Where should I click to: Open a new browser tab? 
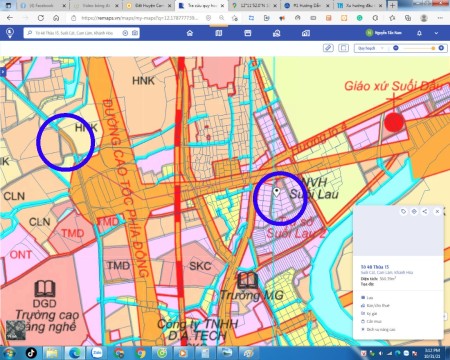point(392,5)
